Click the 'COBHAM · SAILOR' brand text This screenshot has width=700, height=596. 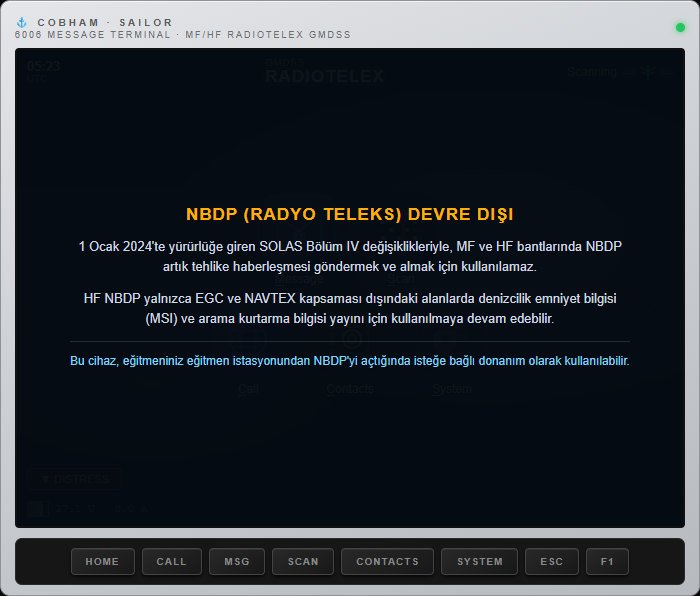point(105,22)
